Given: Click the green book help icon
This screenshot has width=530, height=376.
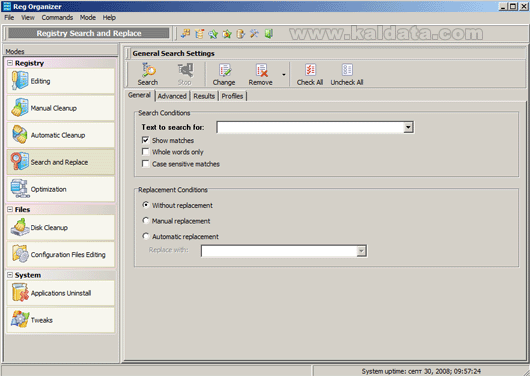Looking at the screenshot, I should pyautogui.click(x=269, y=33).
